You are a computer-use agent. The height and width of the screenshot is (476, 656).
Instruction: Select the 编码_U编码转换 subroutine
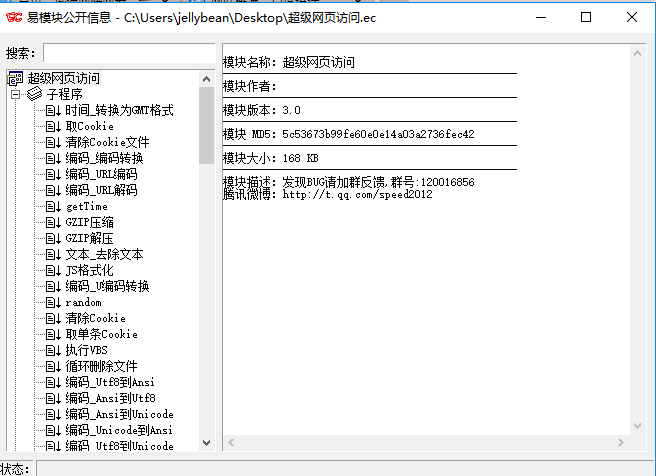click(107, 286)
